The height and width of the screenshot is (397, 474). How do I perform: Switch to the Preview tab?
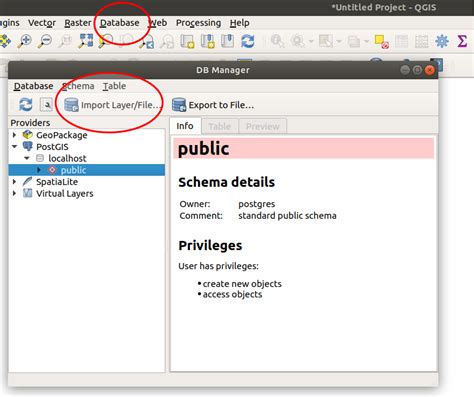263,126
